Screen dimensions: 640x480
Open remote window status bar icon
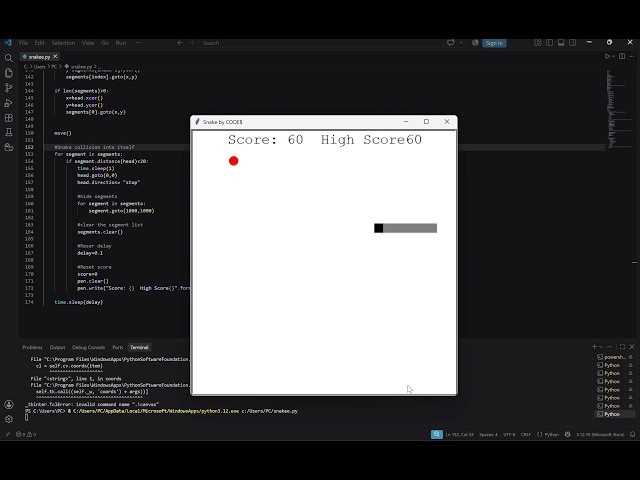(8, 434)
